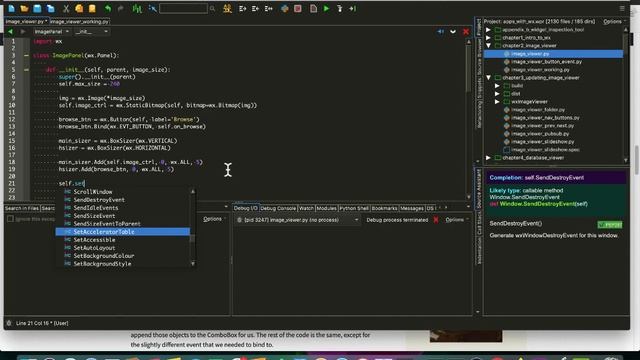Expand the build folder
640x360 pixels.
pyautogui.click(x=497, y=86)
